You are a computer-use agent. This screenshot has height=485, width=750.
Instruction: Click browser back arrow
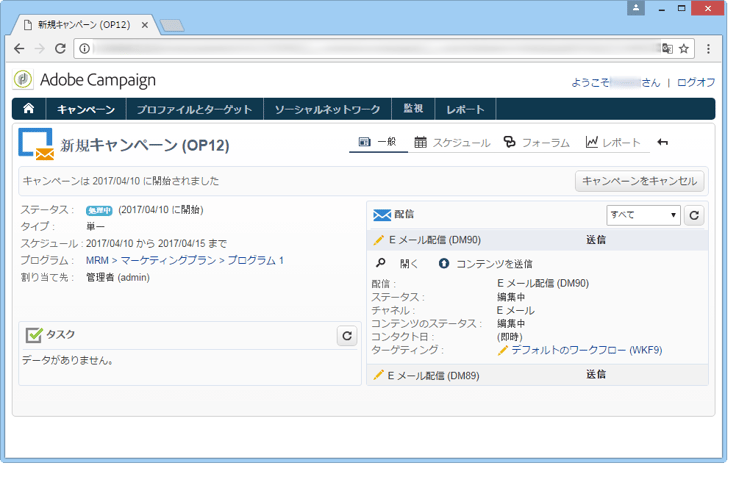tap(19, 48)
